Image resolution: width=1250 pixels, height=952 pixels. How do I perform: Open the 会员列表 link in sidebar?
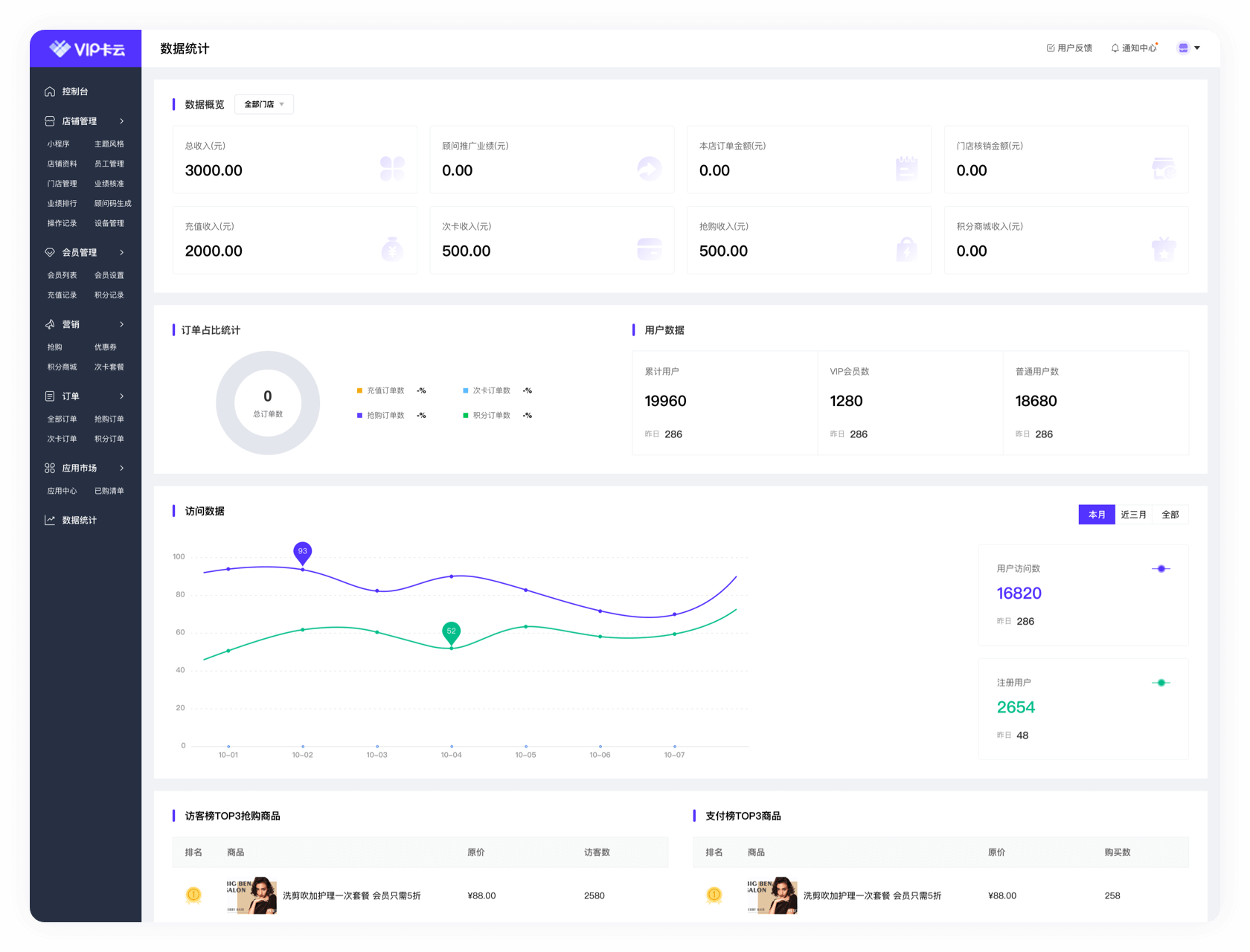click(62, 275)
